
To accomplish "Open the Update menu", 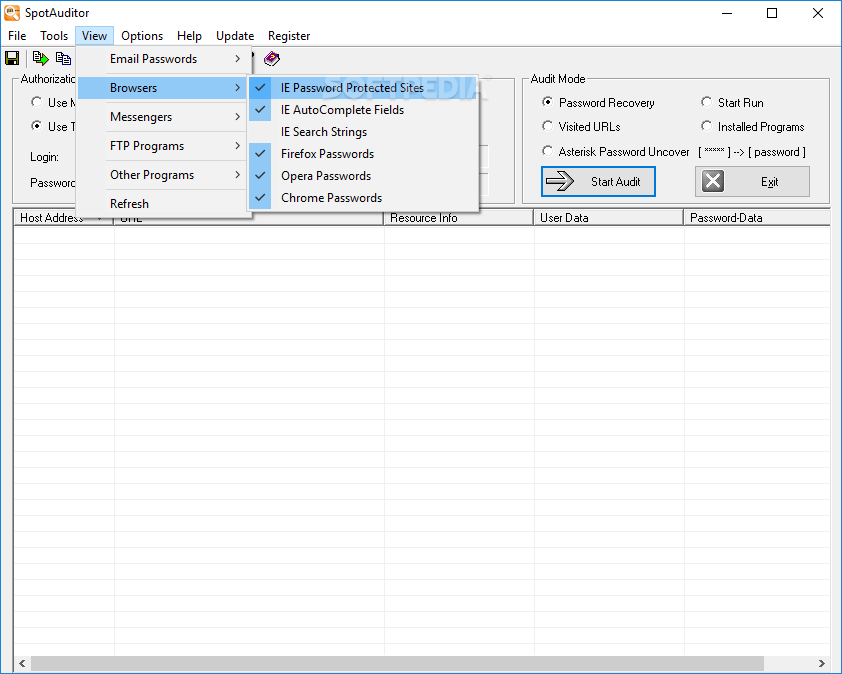I will (235, 36).
